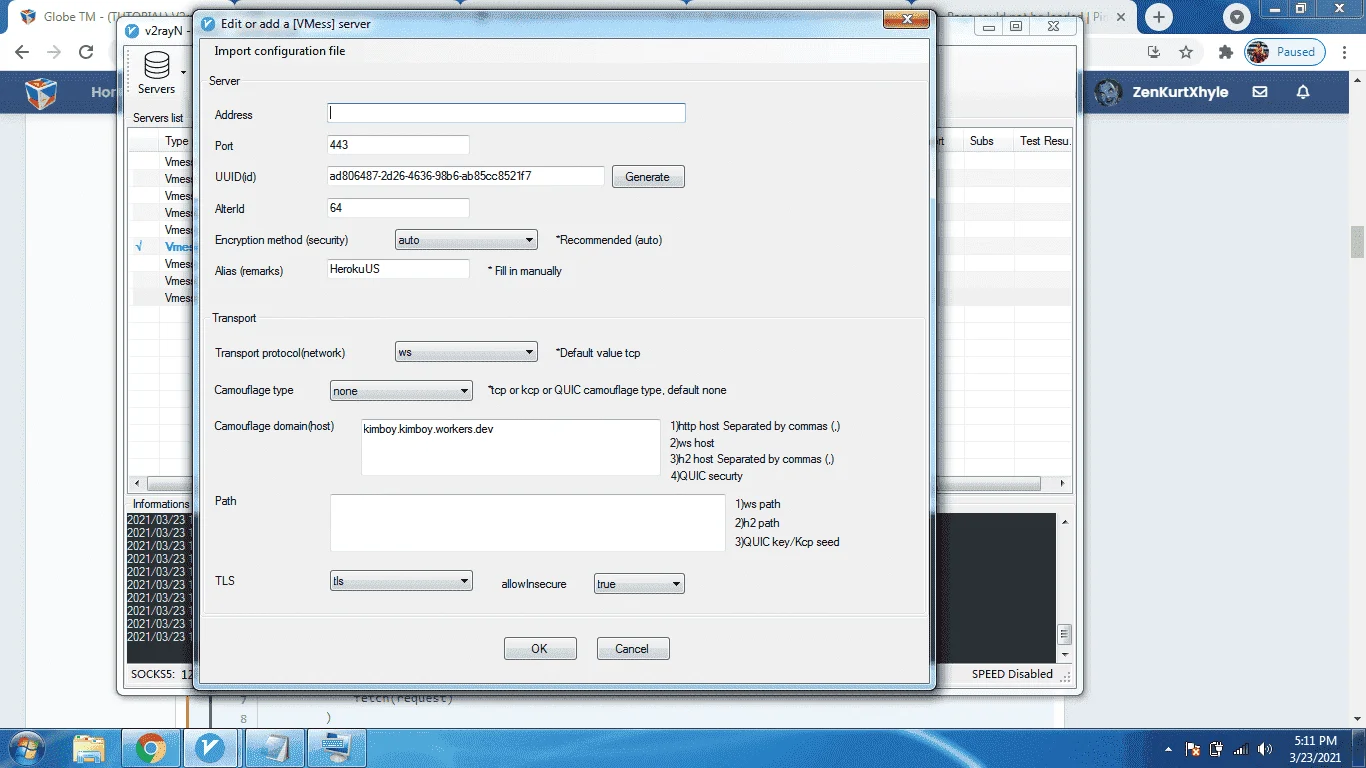The width and height of the screenshot is (1366, 768).
Task: Cancel the VMess server dialog
Action: pos(633,649)
